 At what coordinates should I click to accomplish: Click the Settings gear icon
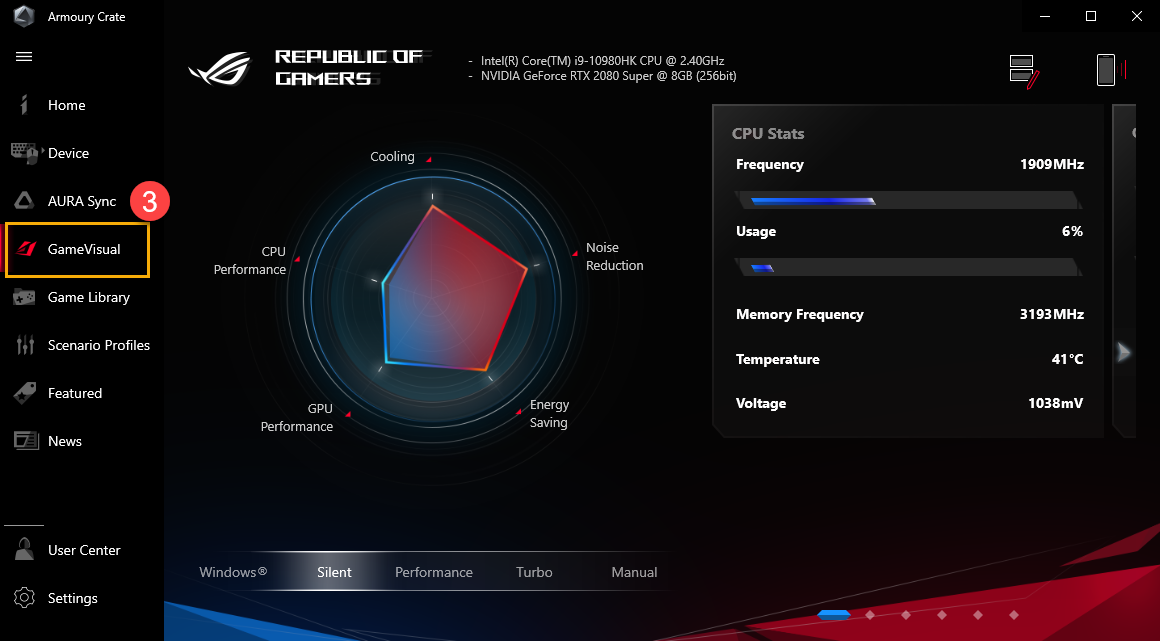24,597
